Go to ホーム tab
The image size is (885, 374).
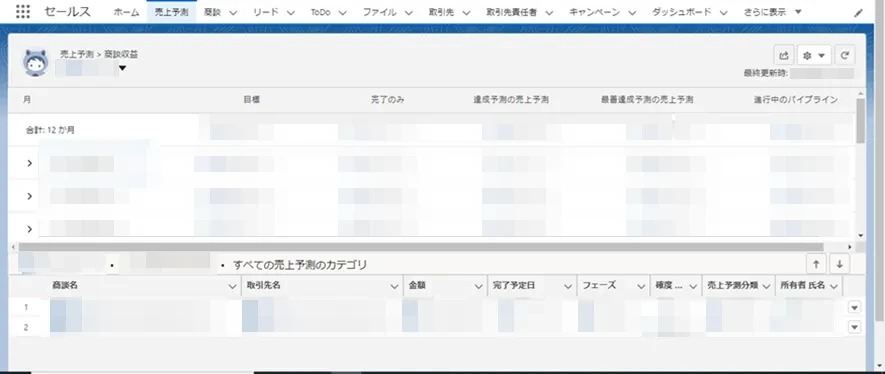[x=126, y=12]
